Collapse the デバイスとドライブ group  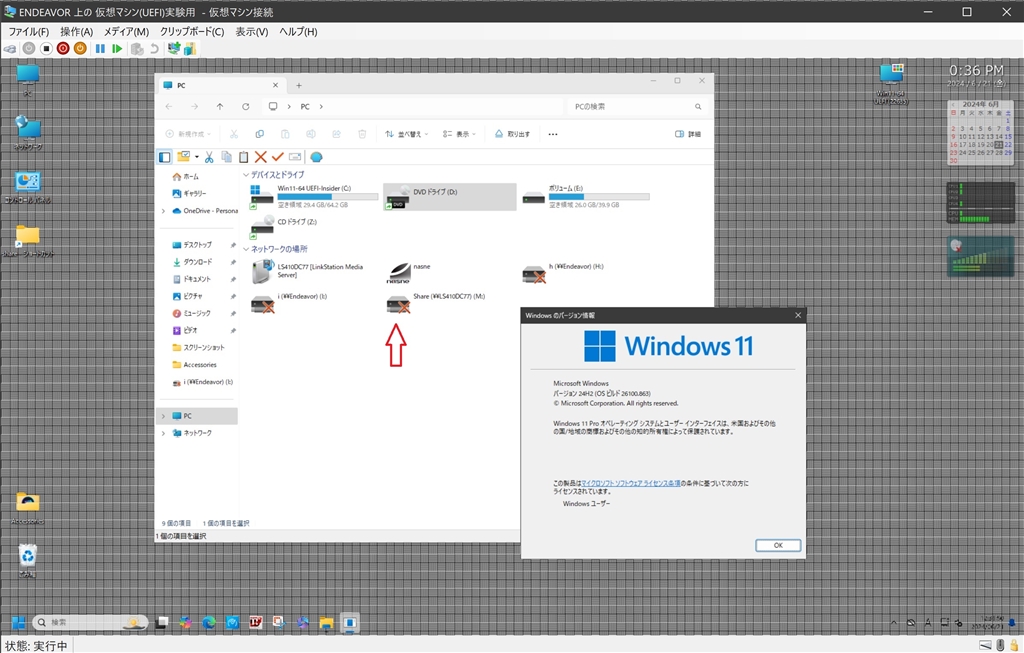click(246, 175)
